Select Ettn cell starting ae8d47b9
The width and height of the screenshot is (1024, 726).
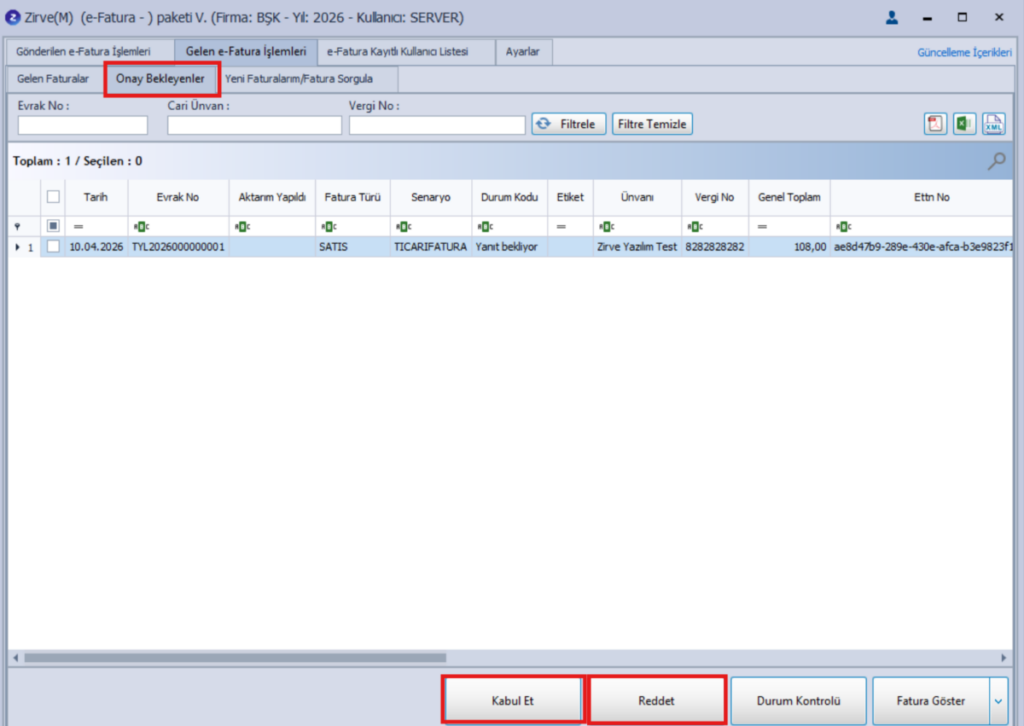pos(921,247)
